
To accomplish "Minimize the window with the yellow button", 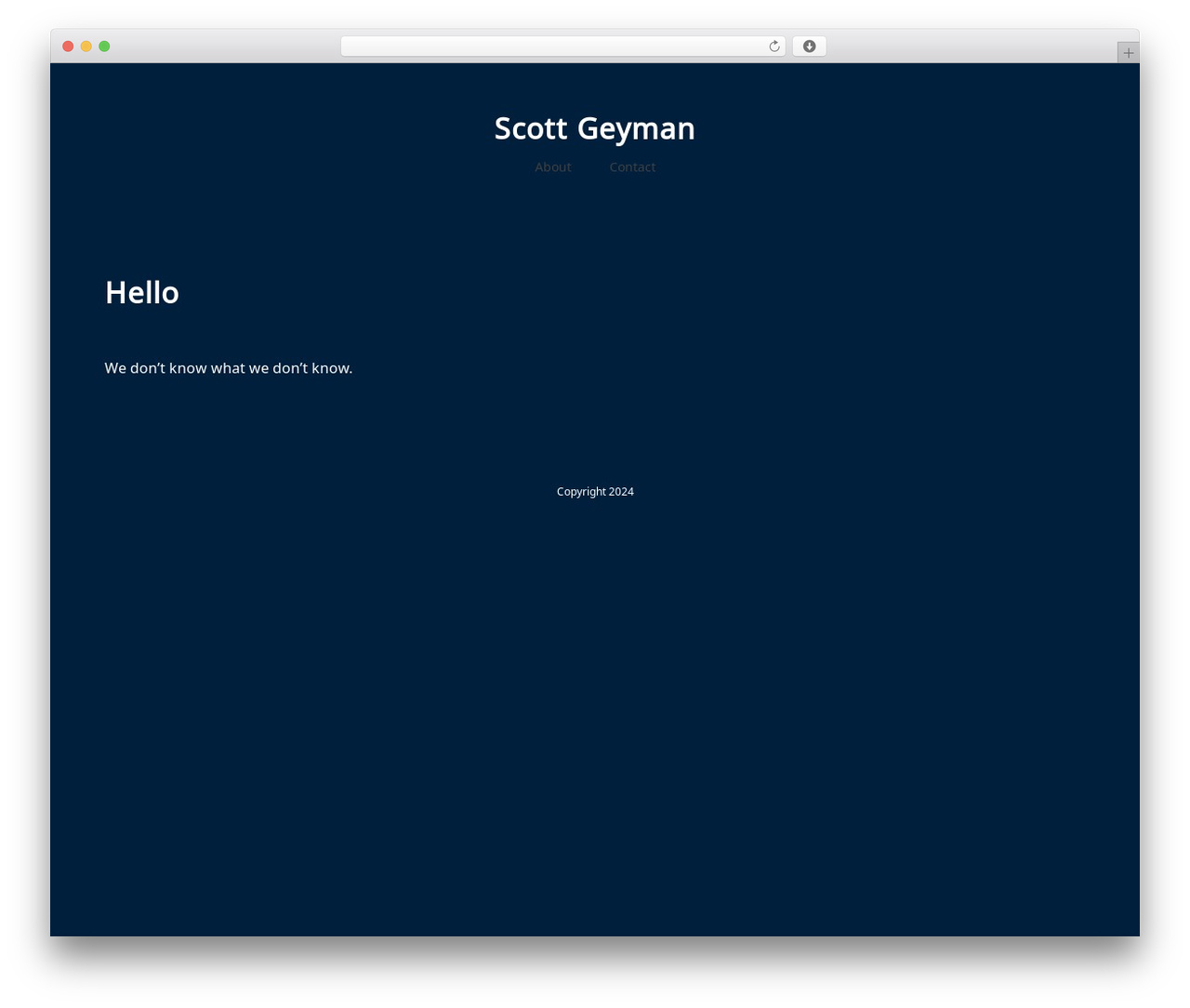I will point(86,46).
